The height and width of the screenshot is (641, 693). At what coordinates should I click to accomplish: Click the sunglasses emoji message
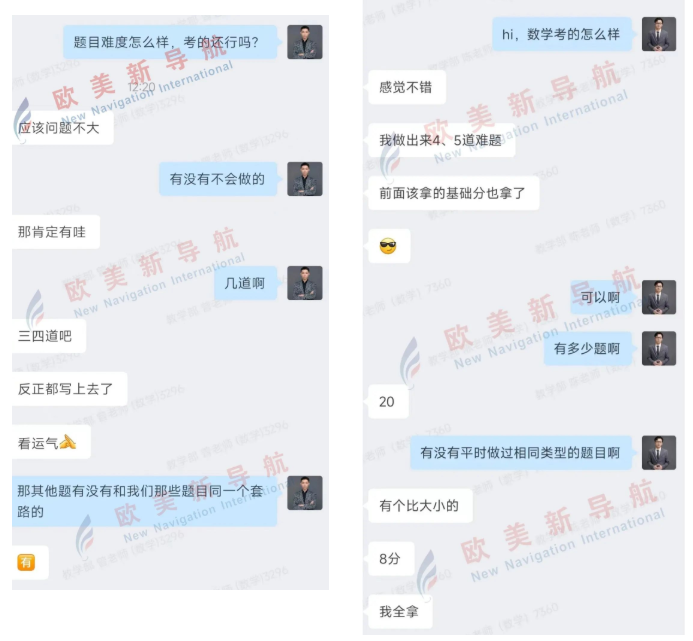pos(388,246)
